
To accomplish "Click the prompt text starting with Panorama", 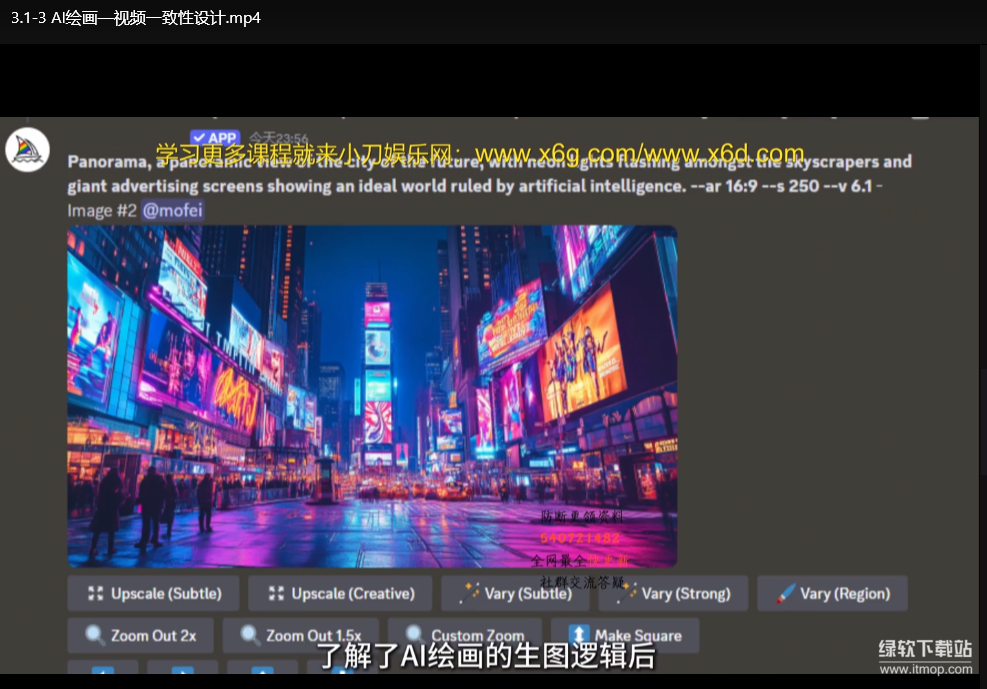I will coord(489,174).
